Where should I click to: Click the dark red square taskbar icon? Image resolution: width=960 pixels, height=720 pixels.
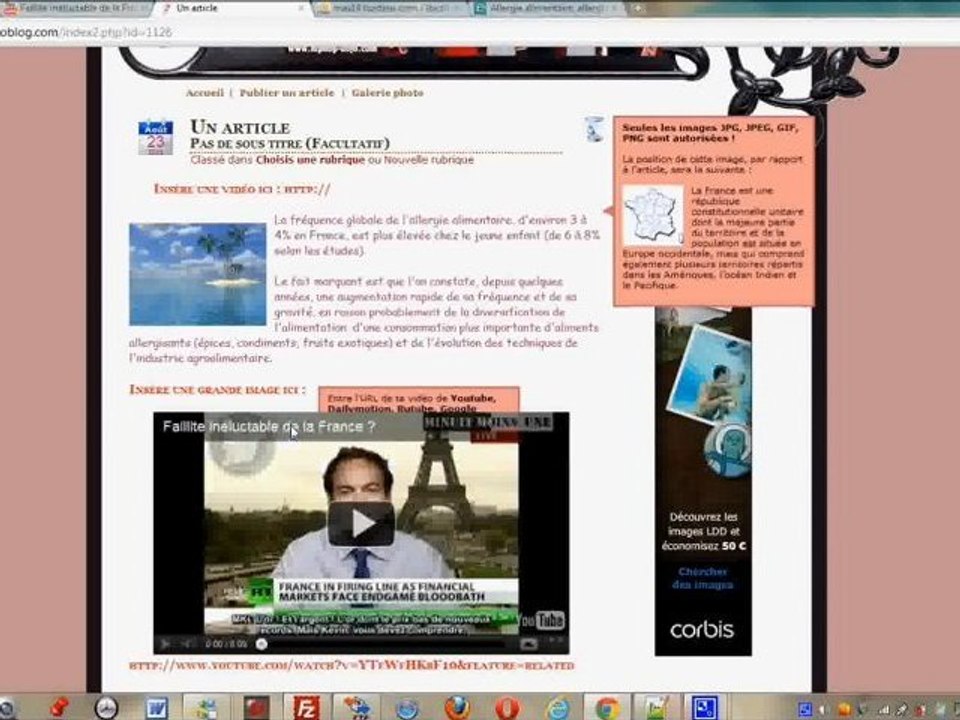pyautogui.click(x=256, y=708)
